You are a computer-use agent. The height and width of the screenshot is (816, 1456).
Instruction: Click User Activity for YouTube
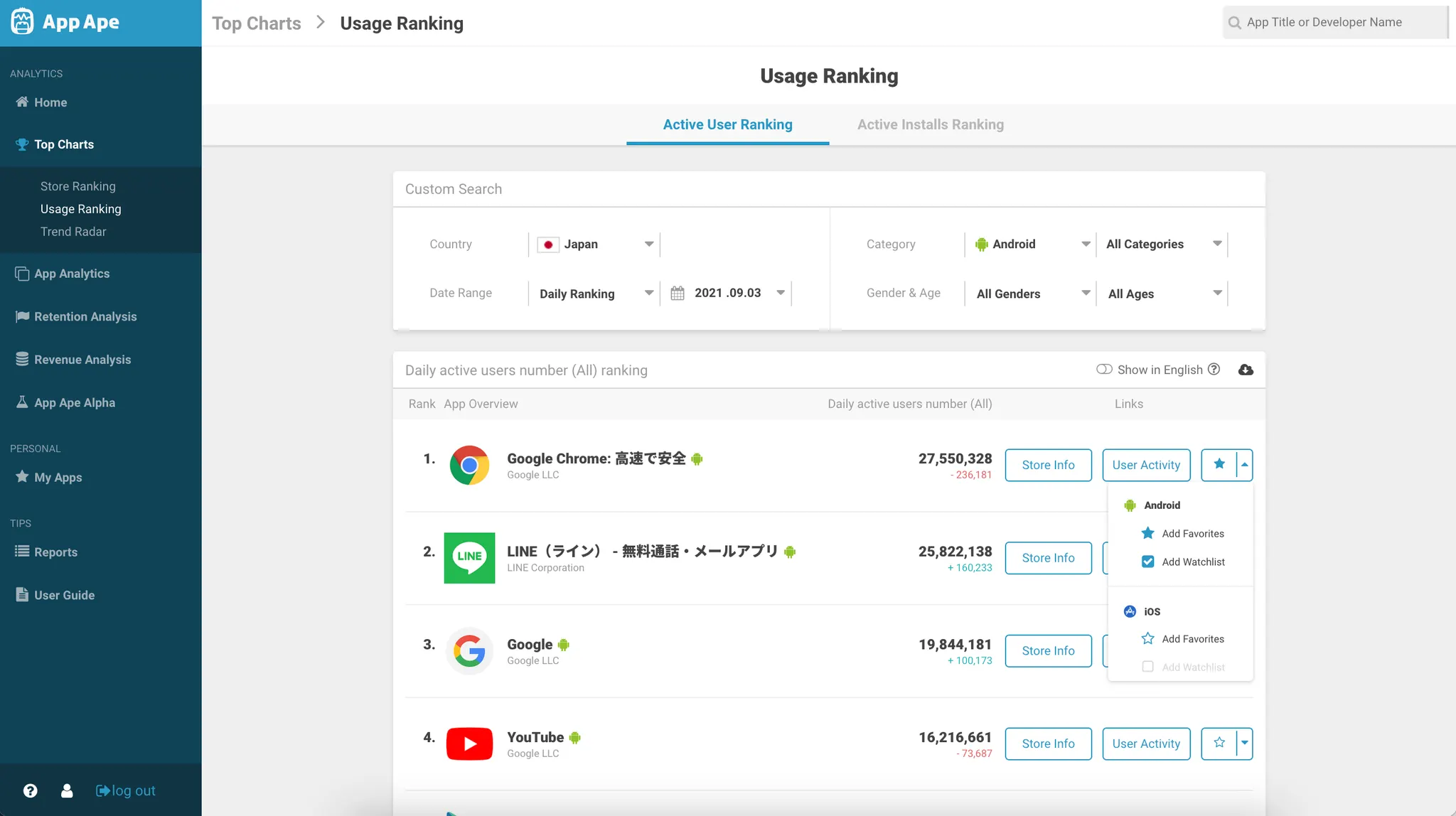(x=1146, y=743)
